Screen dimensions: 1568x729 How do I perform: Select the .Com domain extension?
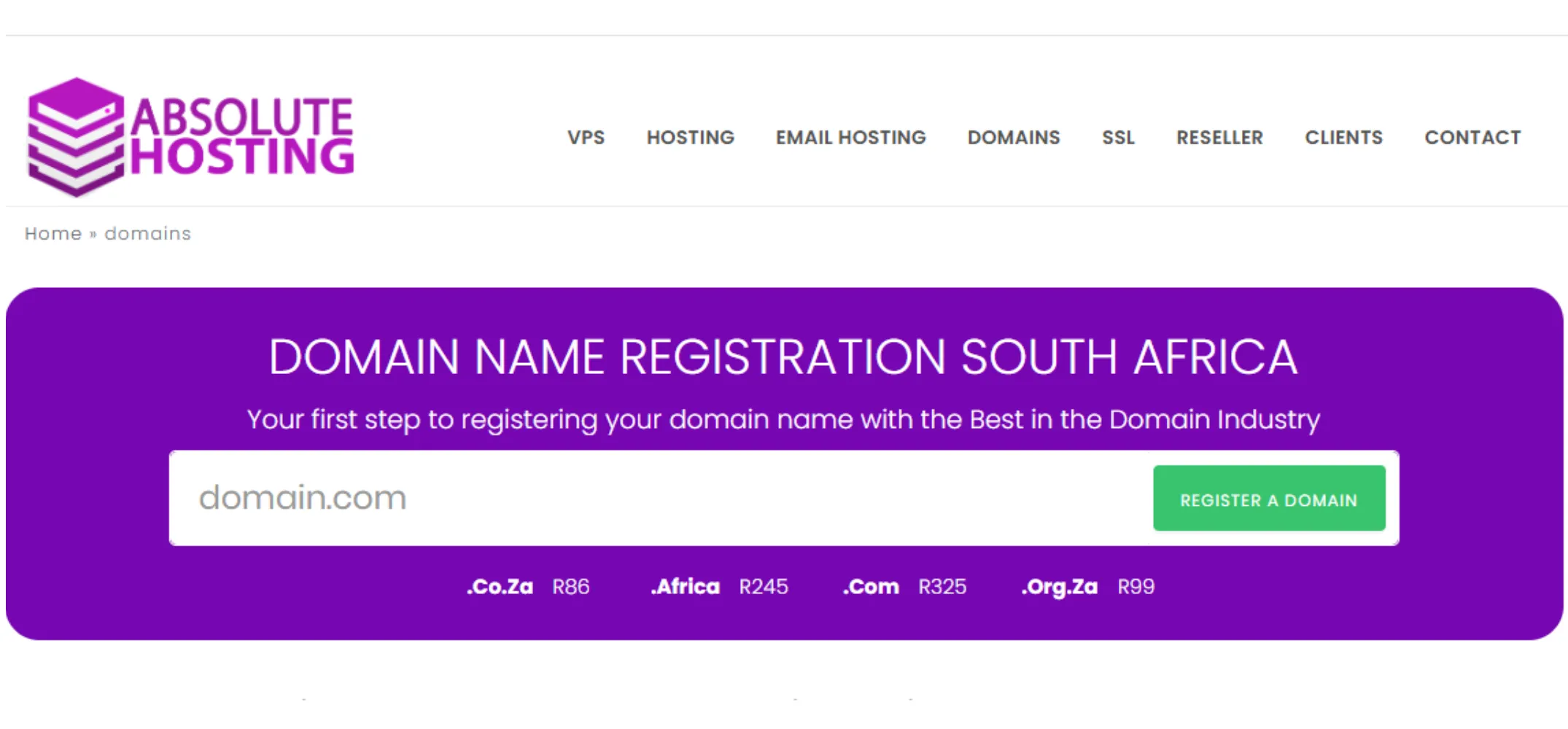click(x=871, y=587)
